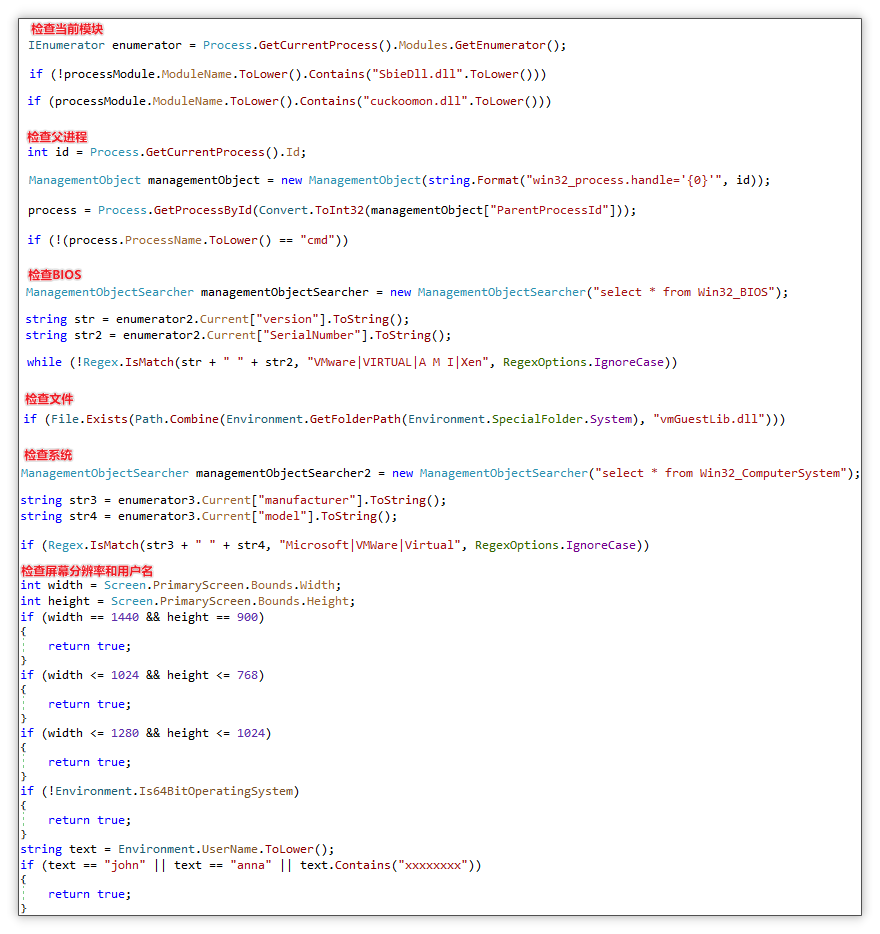Click the 检查文件 heading label
The height and width of the screenshot is (934, 880).
point(49,398)
